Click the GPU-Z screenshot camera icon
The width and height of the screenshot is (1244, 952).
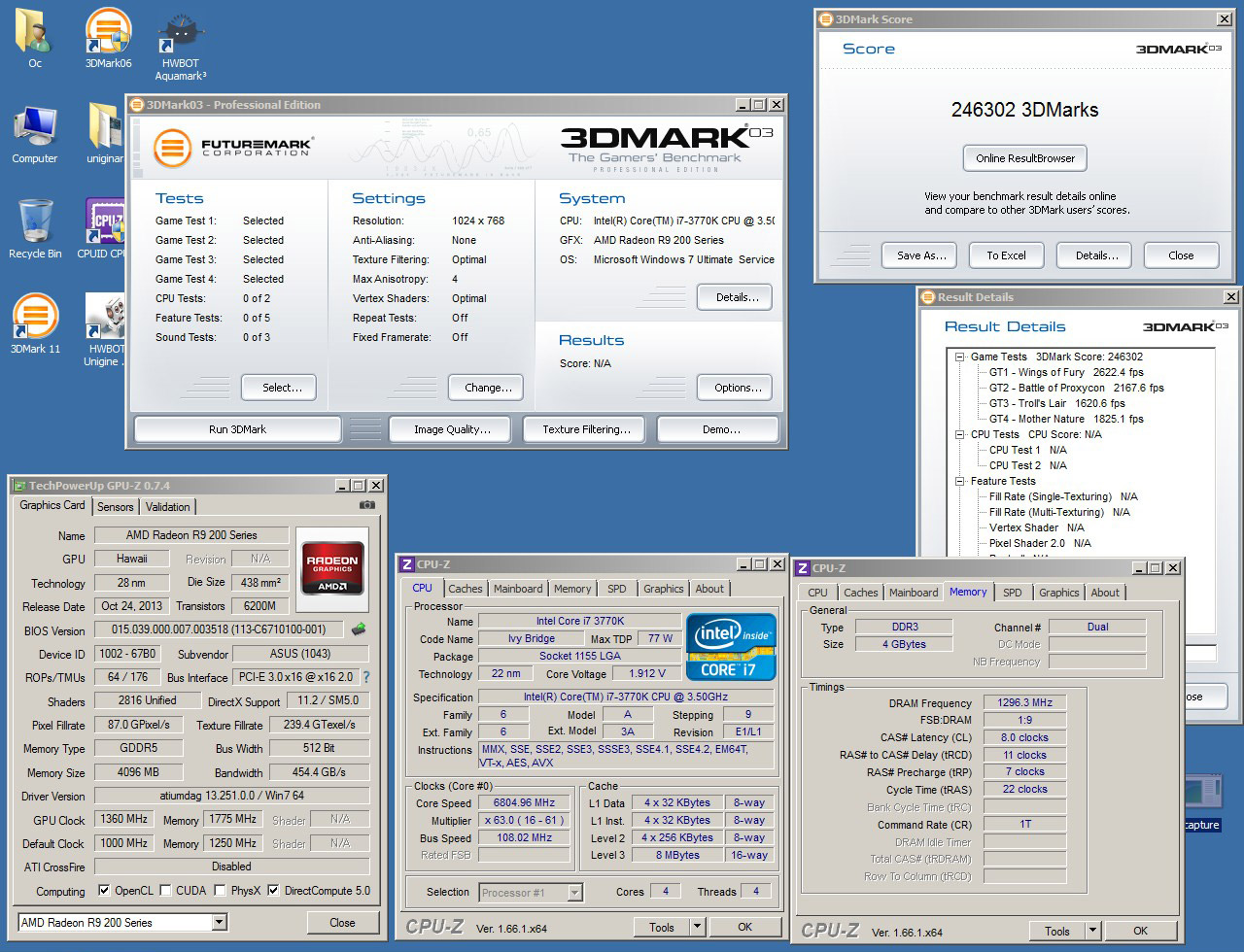366,505
